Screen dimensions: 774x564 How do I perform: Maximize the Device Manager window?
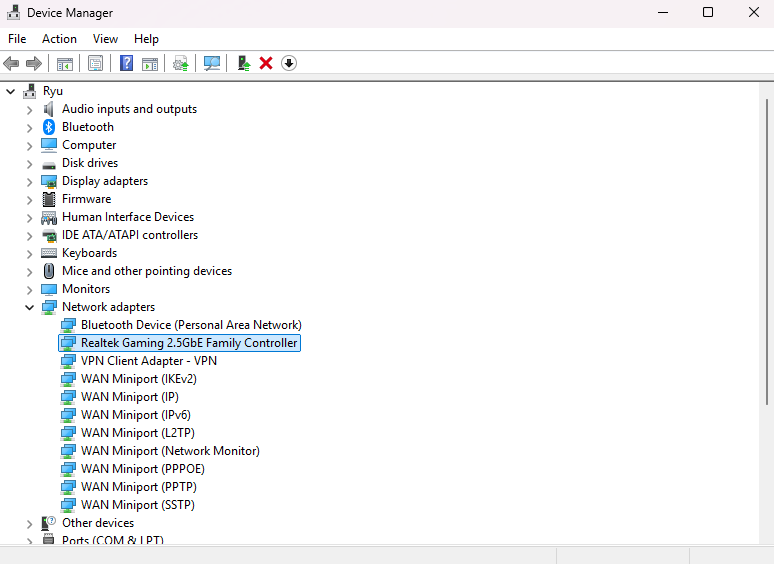[x=708, y=12]
